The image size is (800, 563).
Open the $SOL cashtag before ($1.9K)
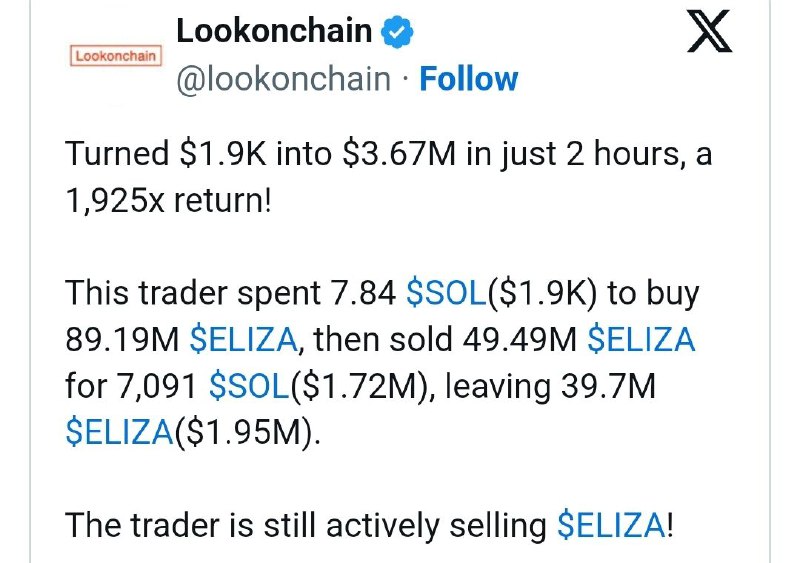pos(446,293)
